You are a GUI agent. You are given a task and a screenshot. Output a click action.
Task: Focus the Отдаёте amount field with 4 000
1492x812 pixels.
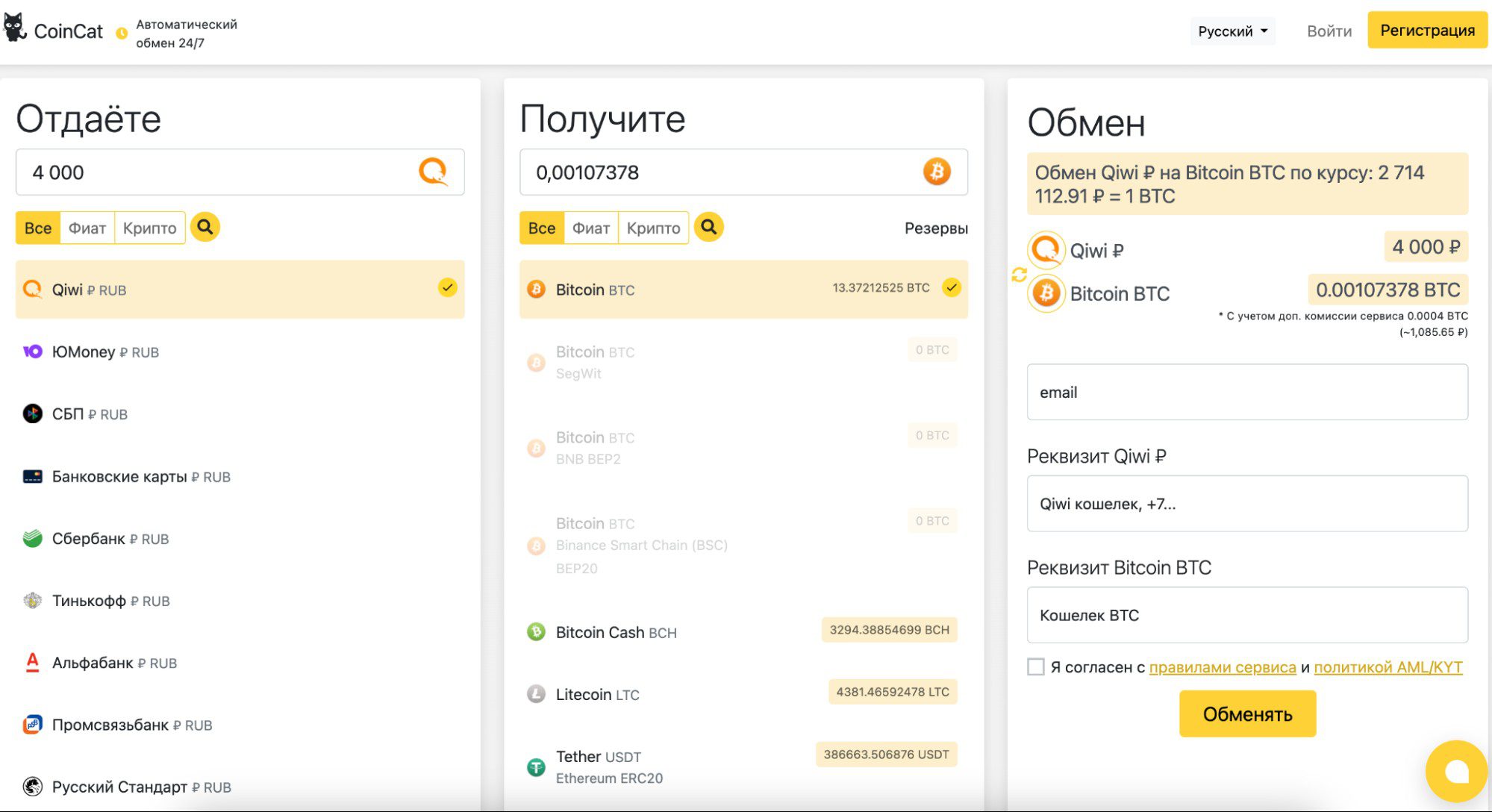(x=240, y=172)
